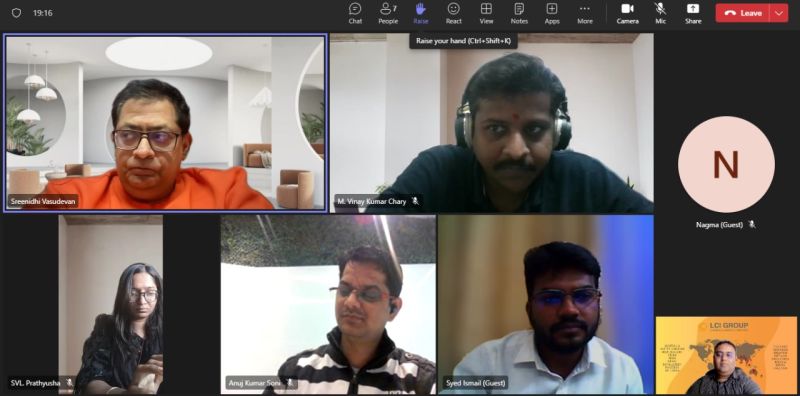
Task: Open the Apps menu
Action: pyautogui.click(x=552, y=13)
